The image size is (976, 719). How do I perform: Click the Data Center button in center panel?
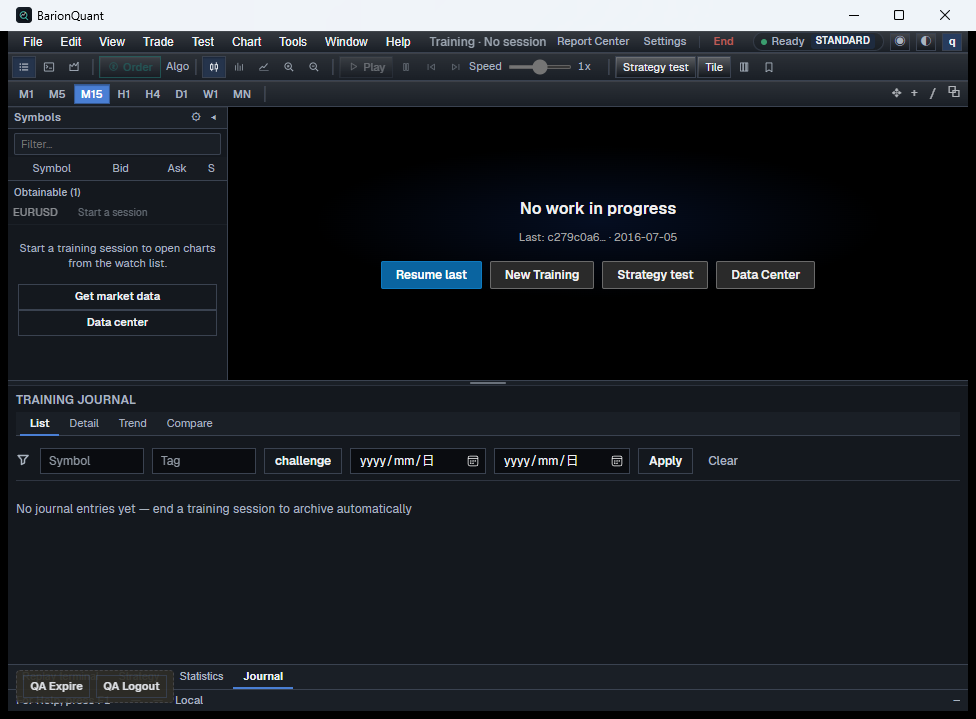coord(766,275)
